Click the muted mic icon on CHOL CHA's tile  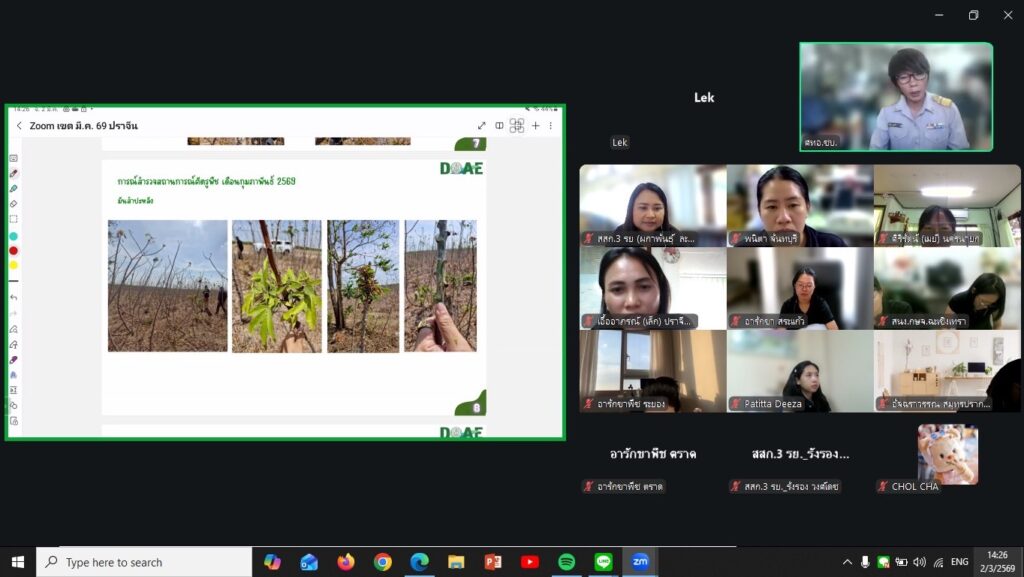pos(883,487)
